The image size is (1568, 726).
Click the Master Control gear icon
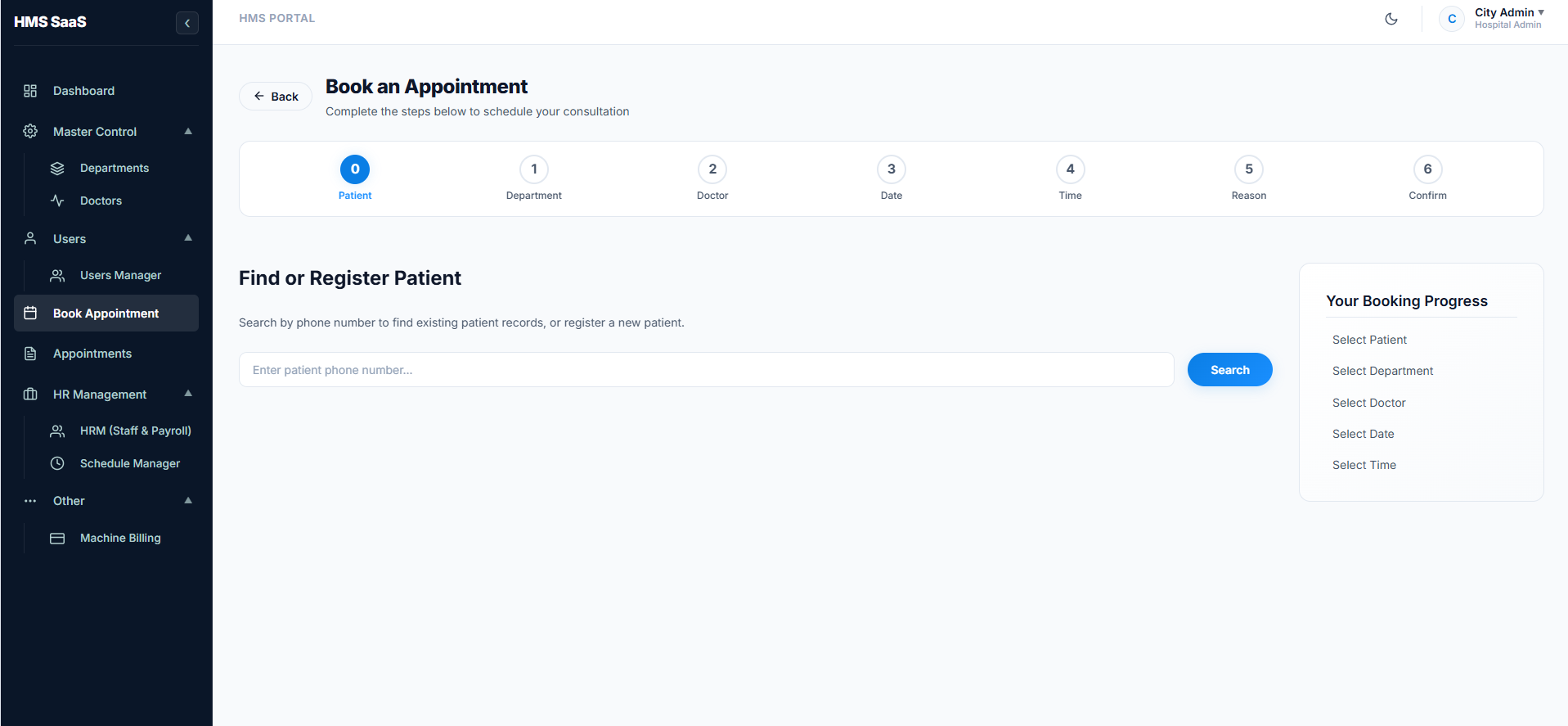pos(30,131)
